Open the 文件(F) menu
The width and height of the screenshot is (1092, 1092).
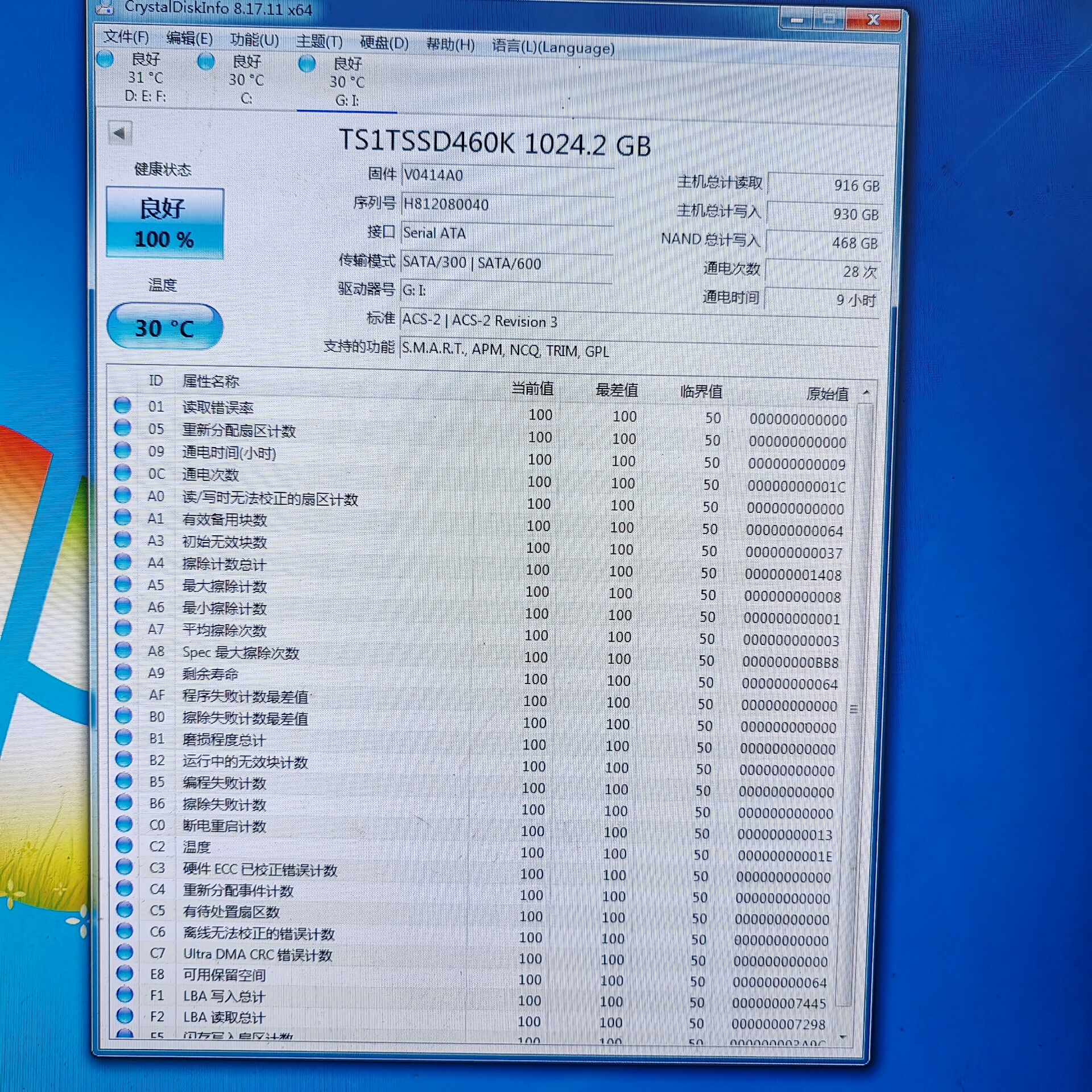tap(126, 37)
